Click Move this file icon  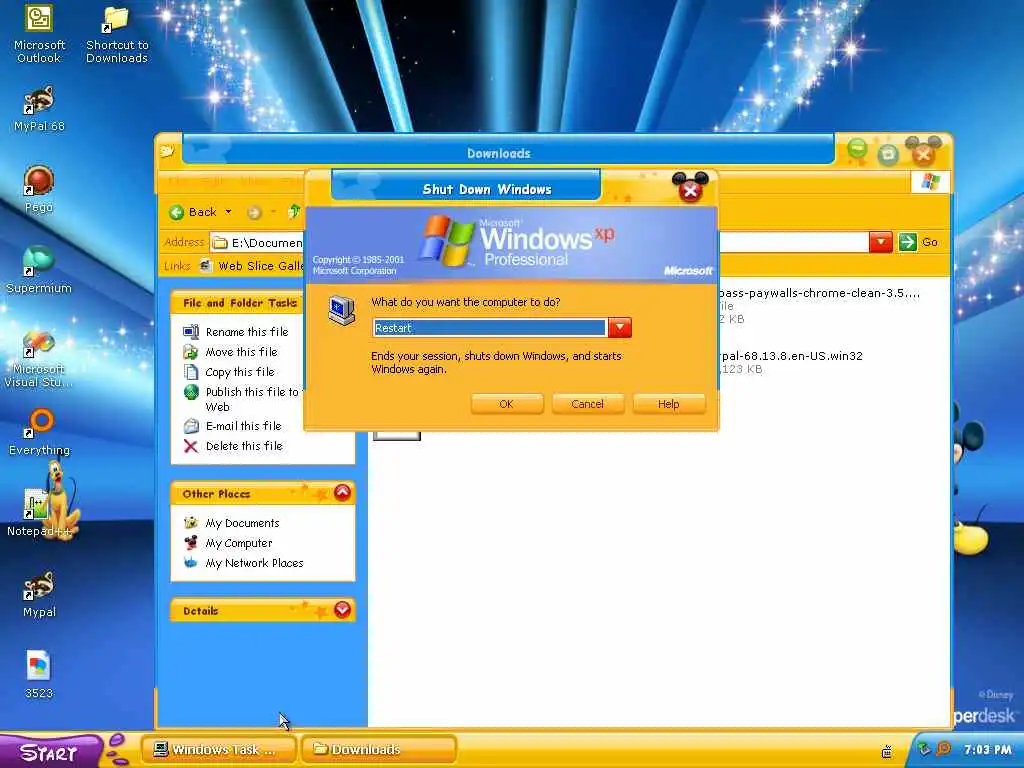191,352
